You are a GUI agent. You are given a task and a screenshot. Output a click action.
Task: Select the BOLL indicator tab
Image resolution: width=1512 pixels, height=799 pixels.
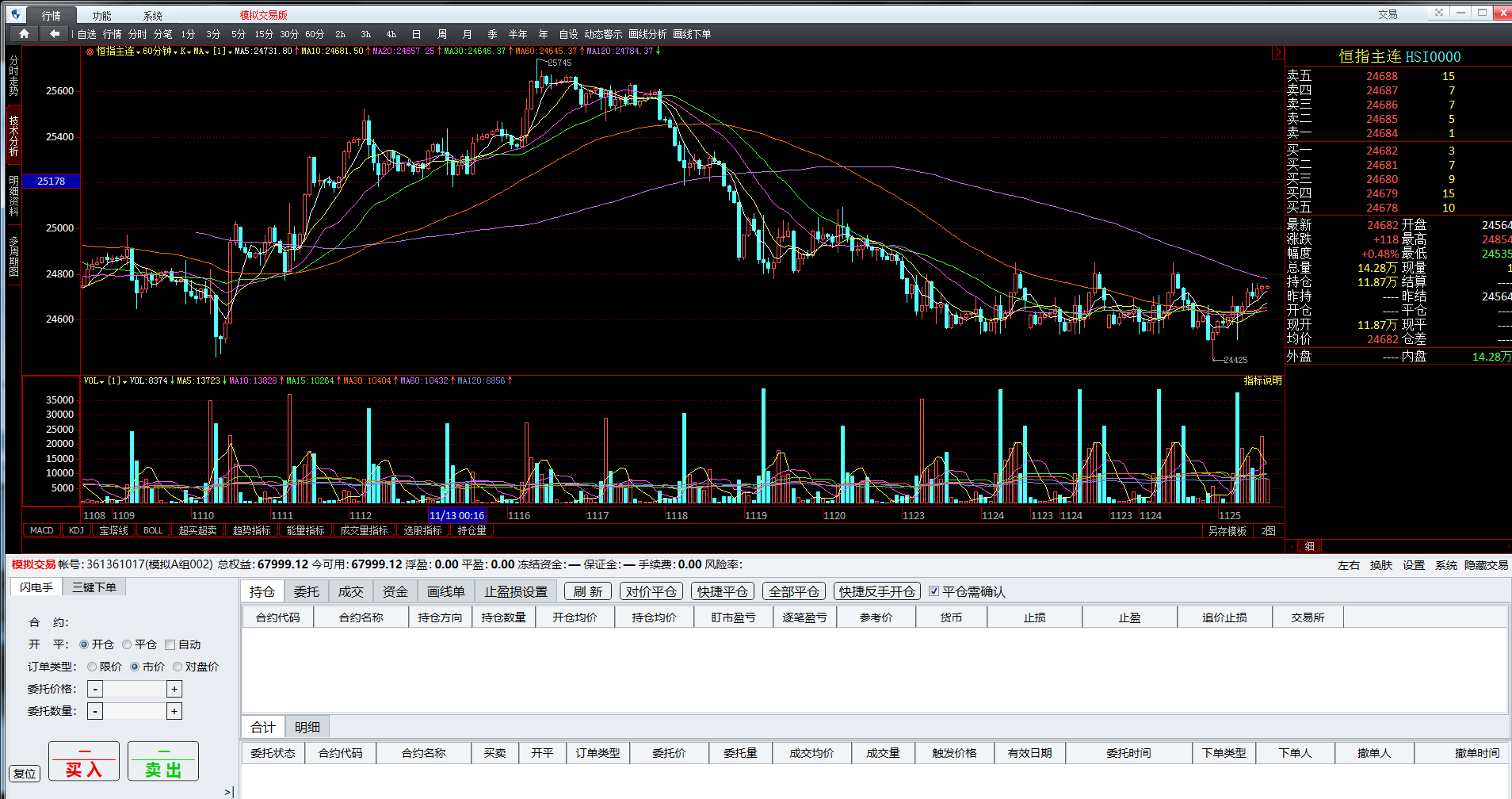click(153, 530)
